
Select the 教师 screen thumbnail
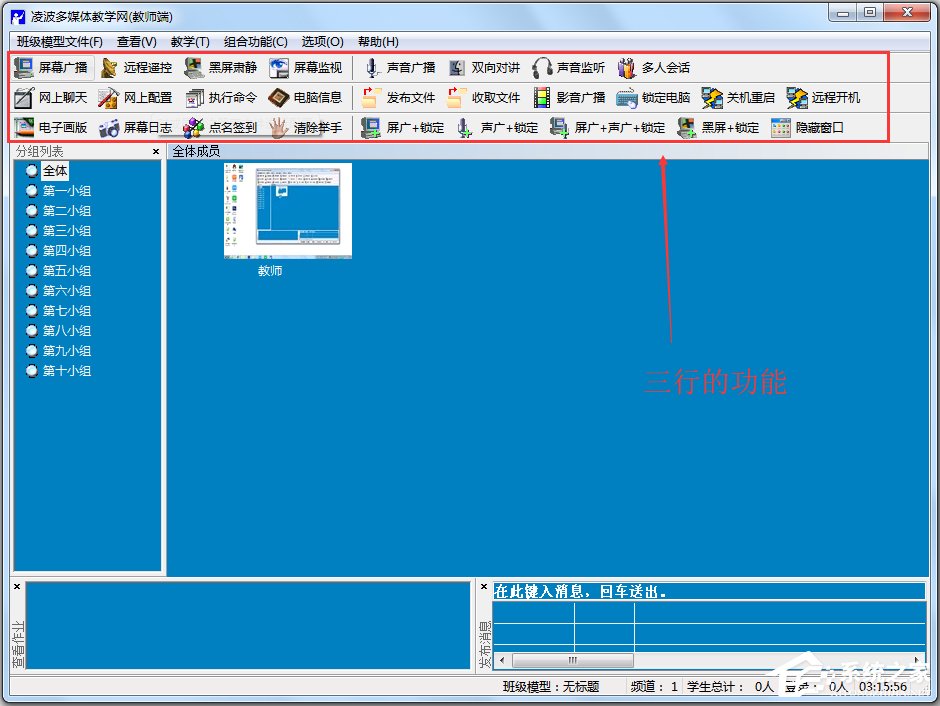288,211
